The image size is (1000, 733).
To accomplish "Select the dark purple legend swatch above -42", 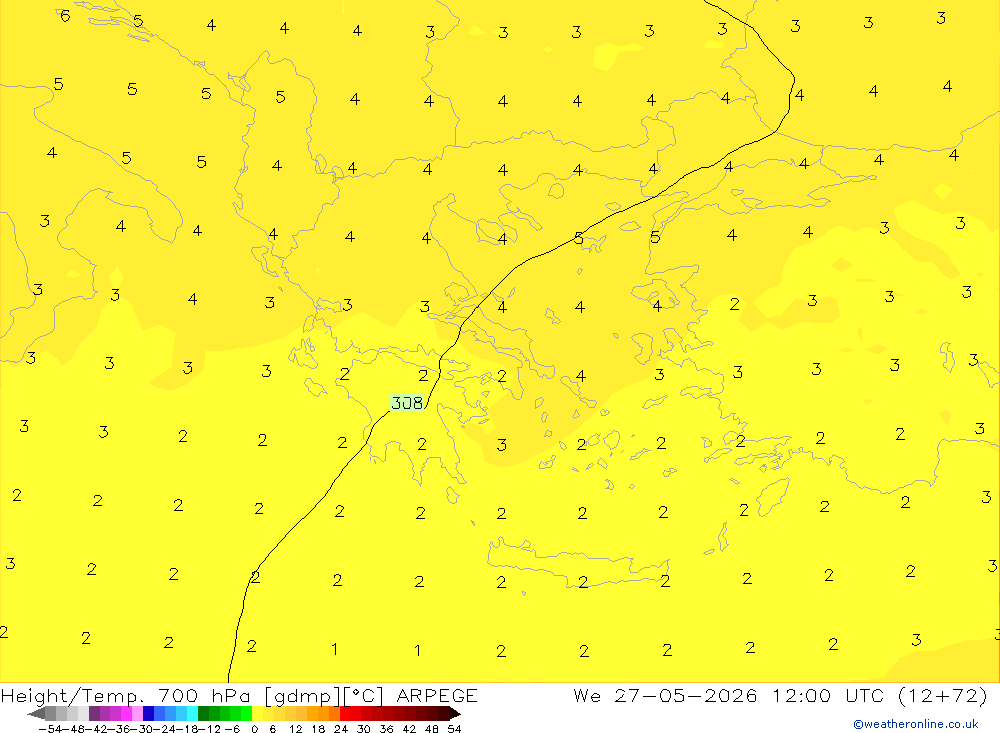I will point(94,713).
